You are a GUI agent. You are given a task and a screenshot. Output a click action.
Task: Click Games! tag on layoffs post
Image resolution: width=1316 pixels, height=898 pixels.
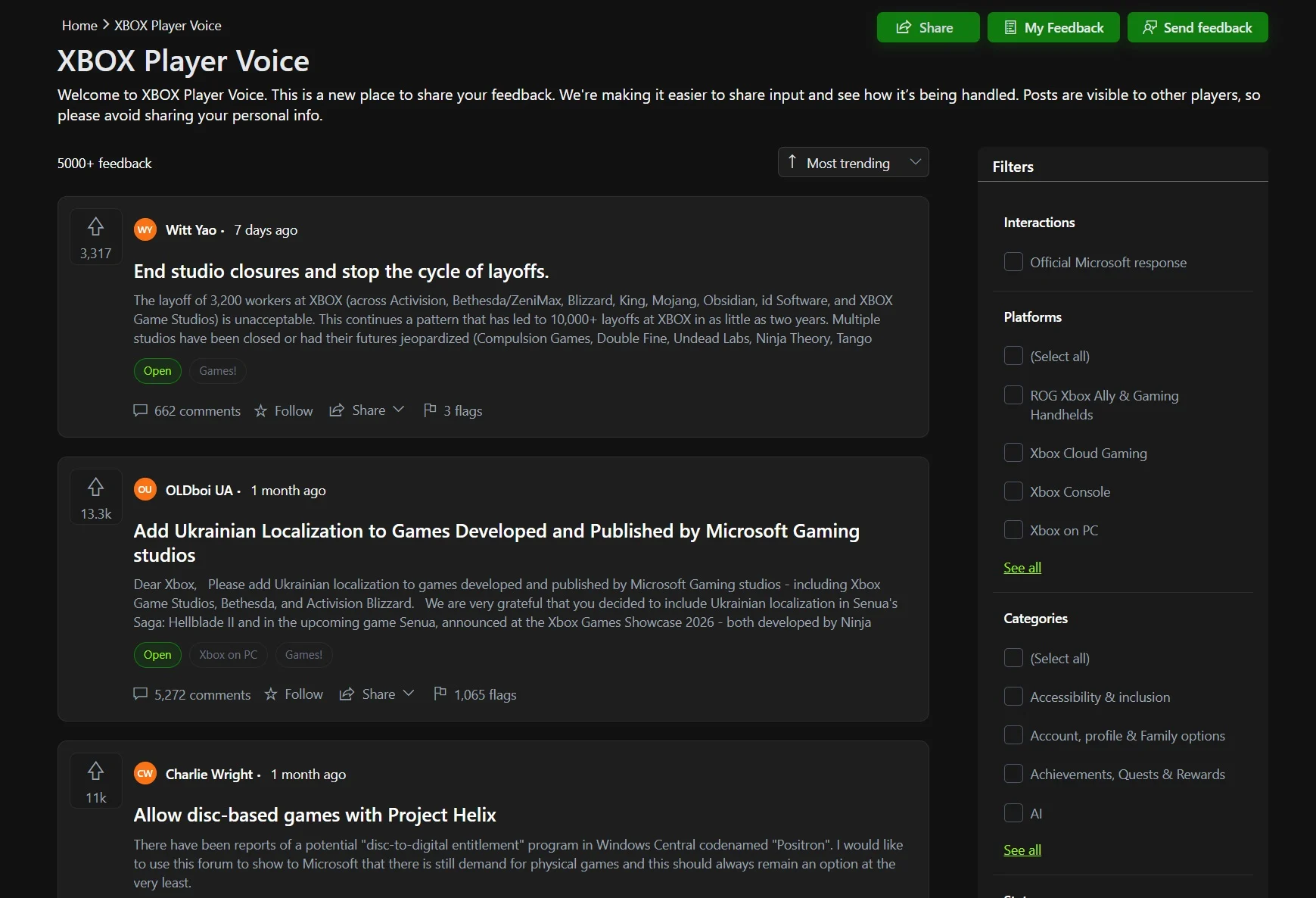pos(218,371)
